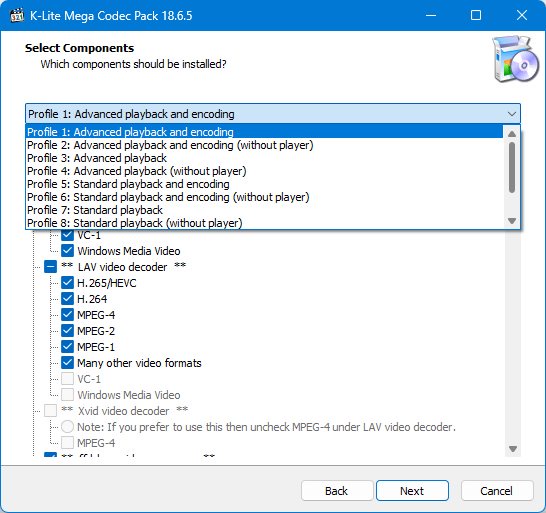The image size is (546, 513).
Task: Go Back to the previous step
Action: (x=337, y=491)
